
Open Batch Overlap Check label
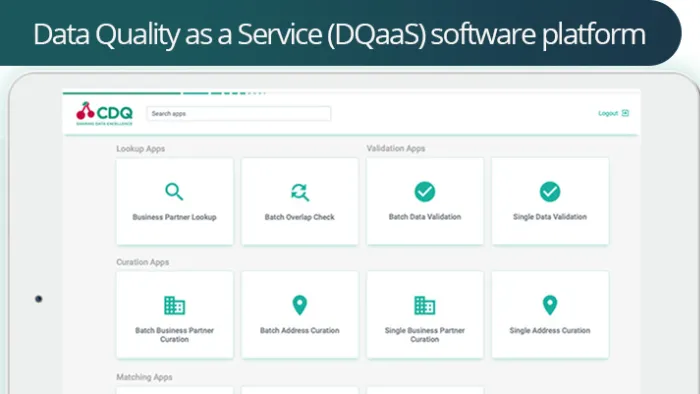coord(300,217)
